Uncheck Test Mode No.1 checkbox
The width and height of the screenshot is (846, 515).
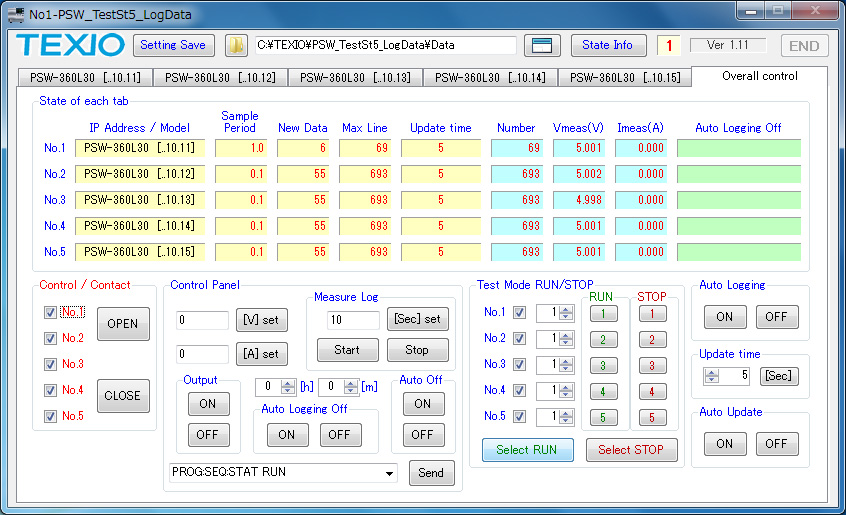pos(520,312)
